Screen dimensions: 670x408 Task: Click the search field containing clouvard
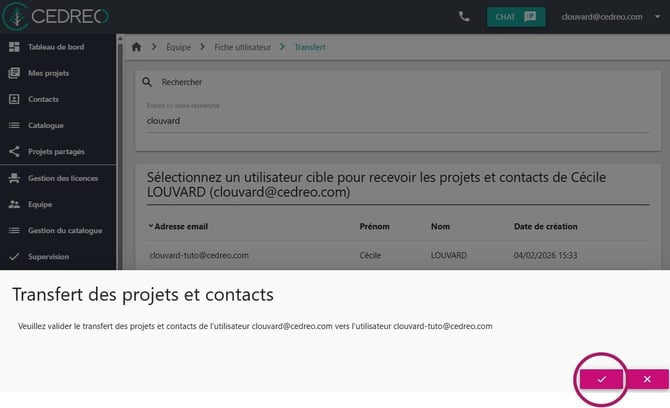pos(398,121)
